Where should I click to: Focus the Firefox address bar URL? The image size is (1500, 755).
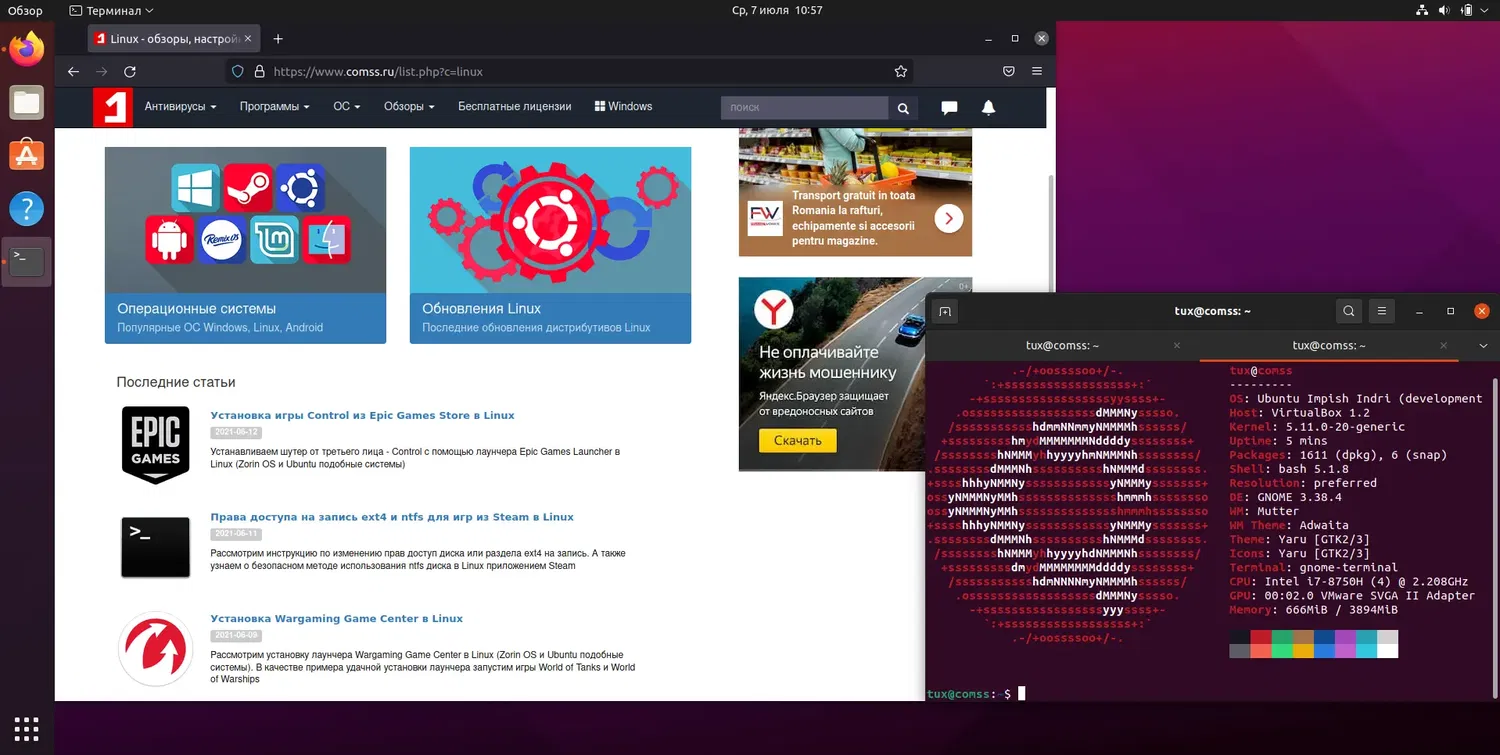click(570, 72)
